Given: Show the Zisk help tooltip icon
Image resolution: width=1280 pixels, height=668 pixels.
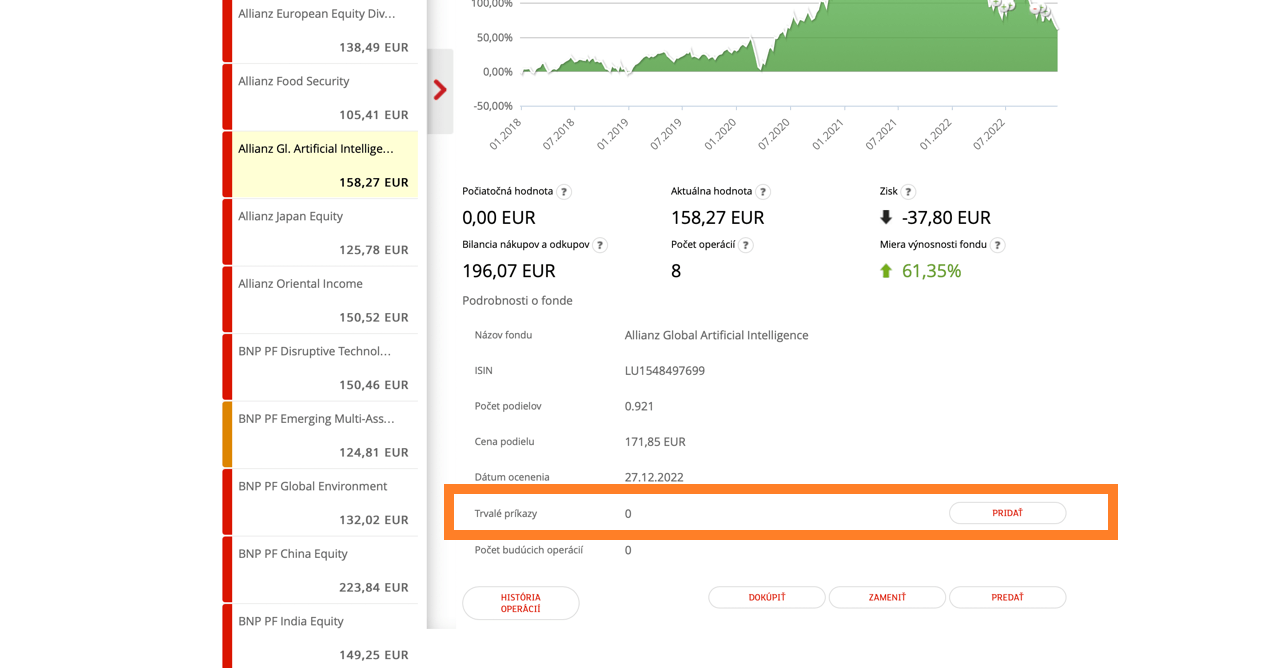Looking at the screenshot, I should coord(908,192).
